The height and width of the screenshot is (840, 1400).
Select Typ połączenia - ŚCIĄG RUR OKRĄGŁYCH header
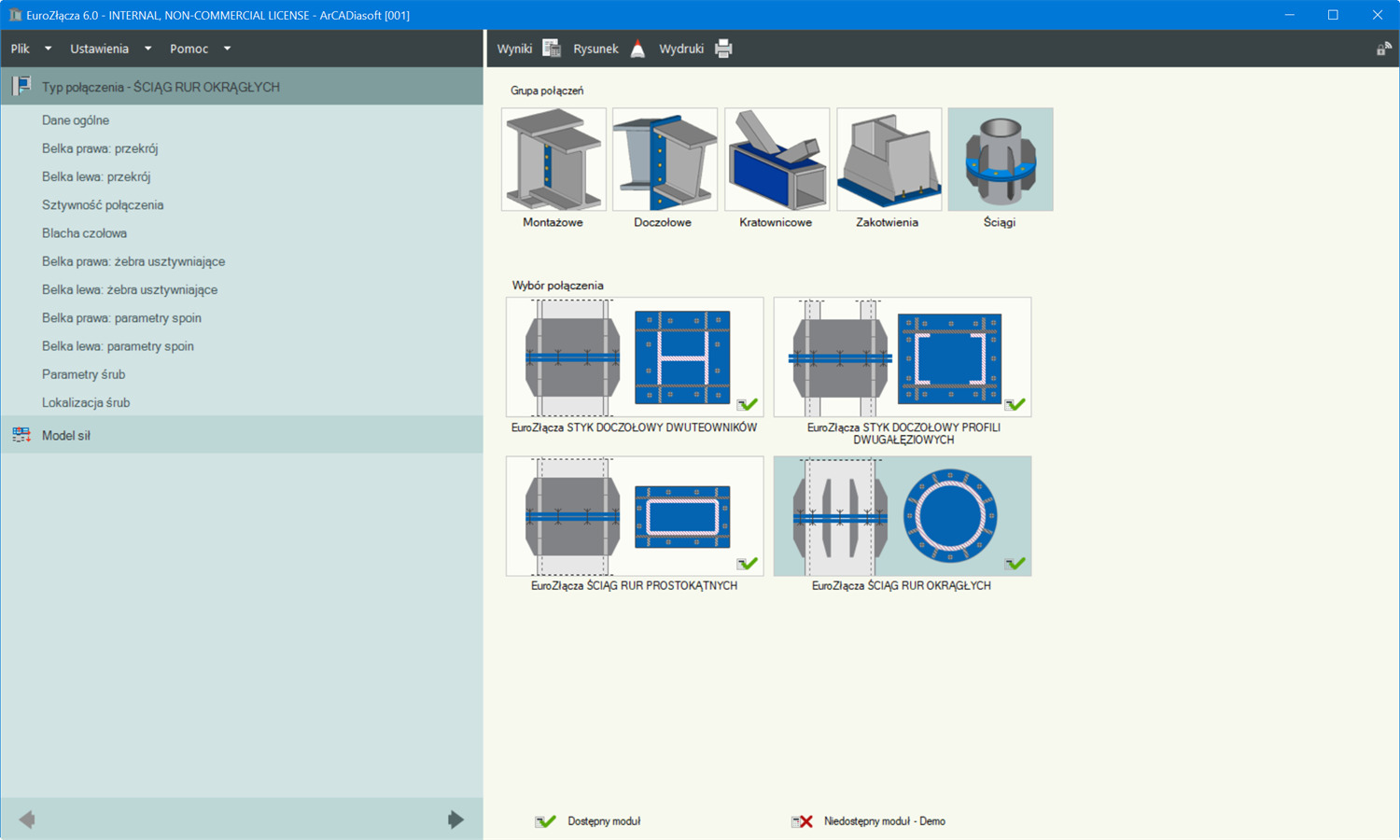[242, 86]
